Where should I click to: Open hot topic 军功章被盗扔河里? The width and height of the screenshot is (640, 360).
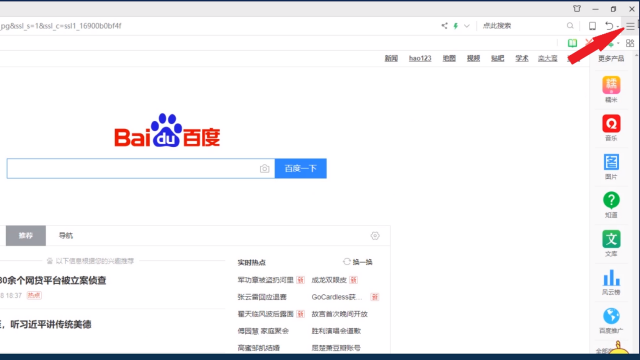(x=266, y=280)
